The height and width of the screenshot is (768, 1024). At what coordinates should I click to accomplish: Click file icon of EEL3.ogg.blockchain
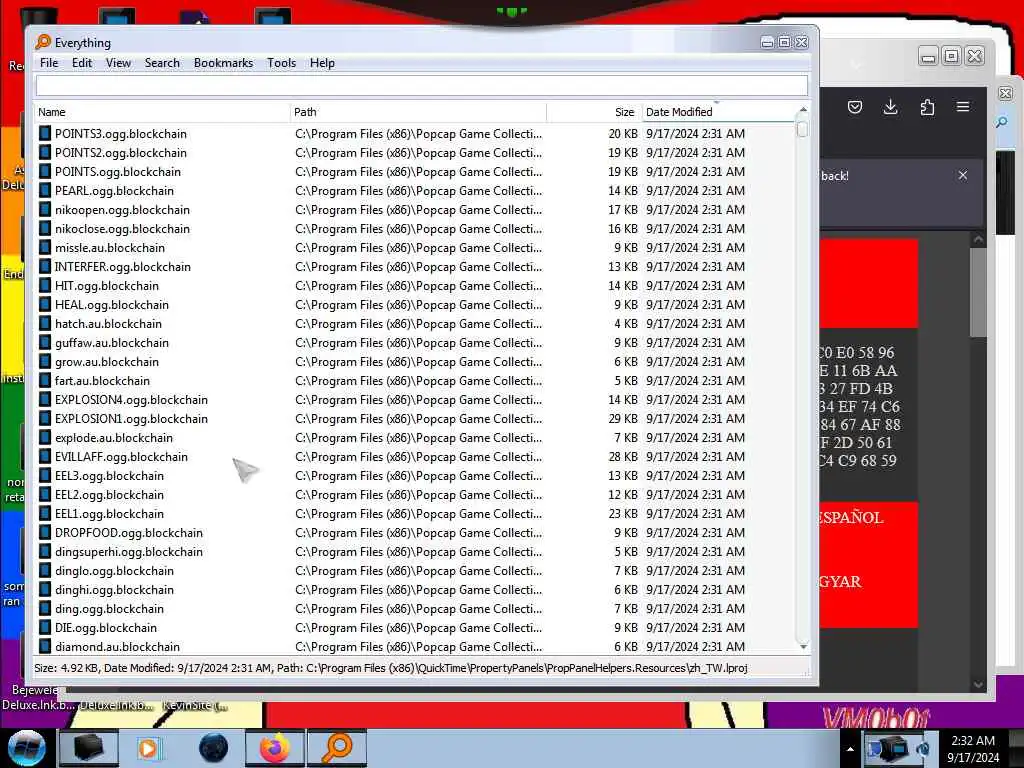pyautogui.click(x=44, y=475)
